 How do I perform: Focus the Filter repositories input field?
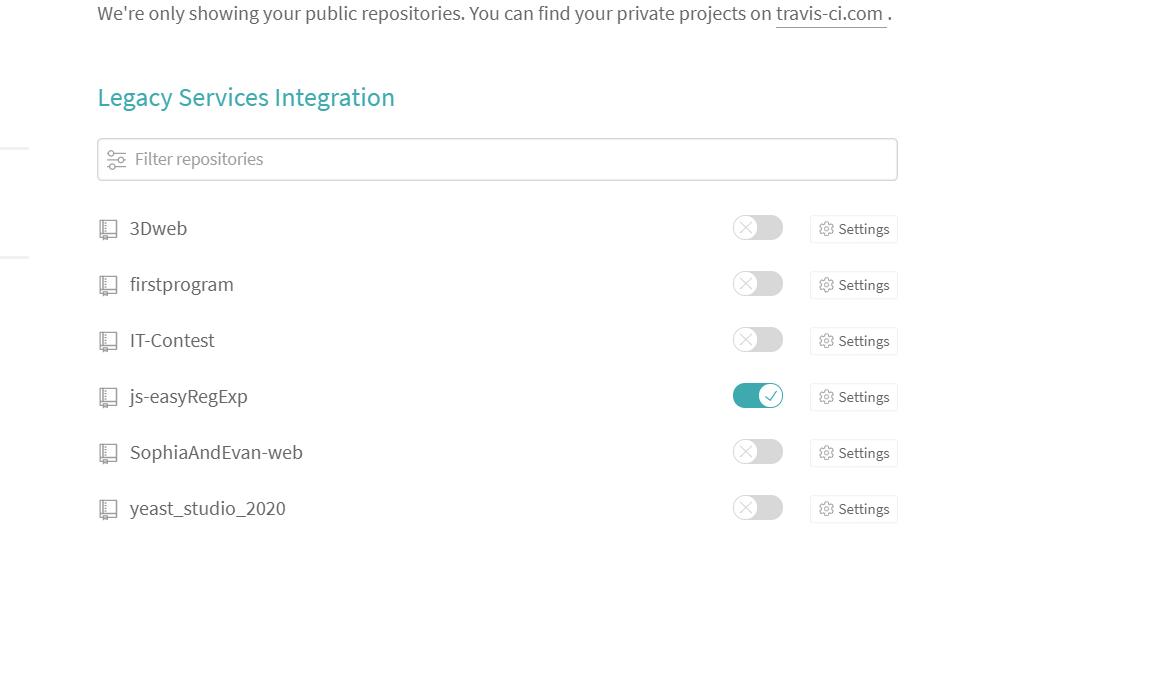coord(510,160)
